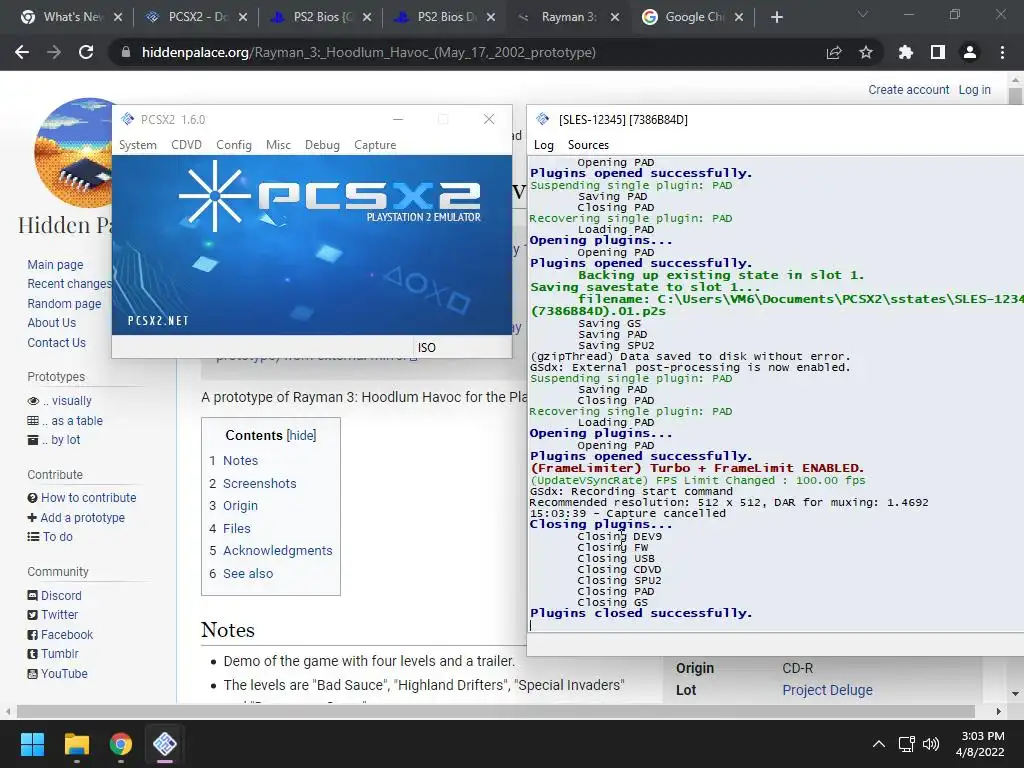Jump to Files in contents
The image size is (1024, 768).
point(236,528)
